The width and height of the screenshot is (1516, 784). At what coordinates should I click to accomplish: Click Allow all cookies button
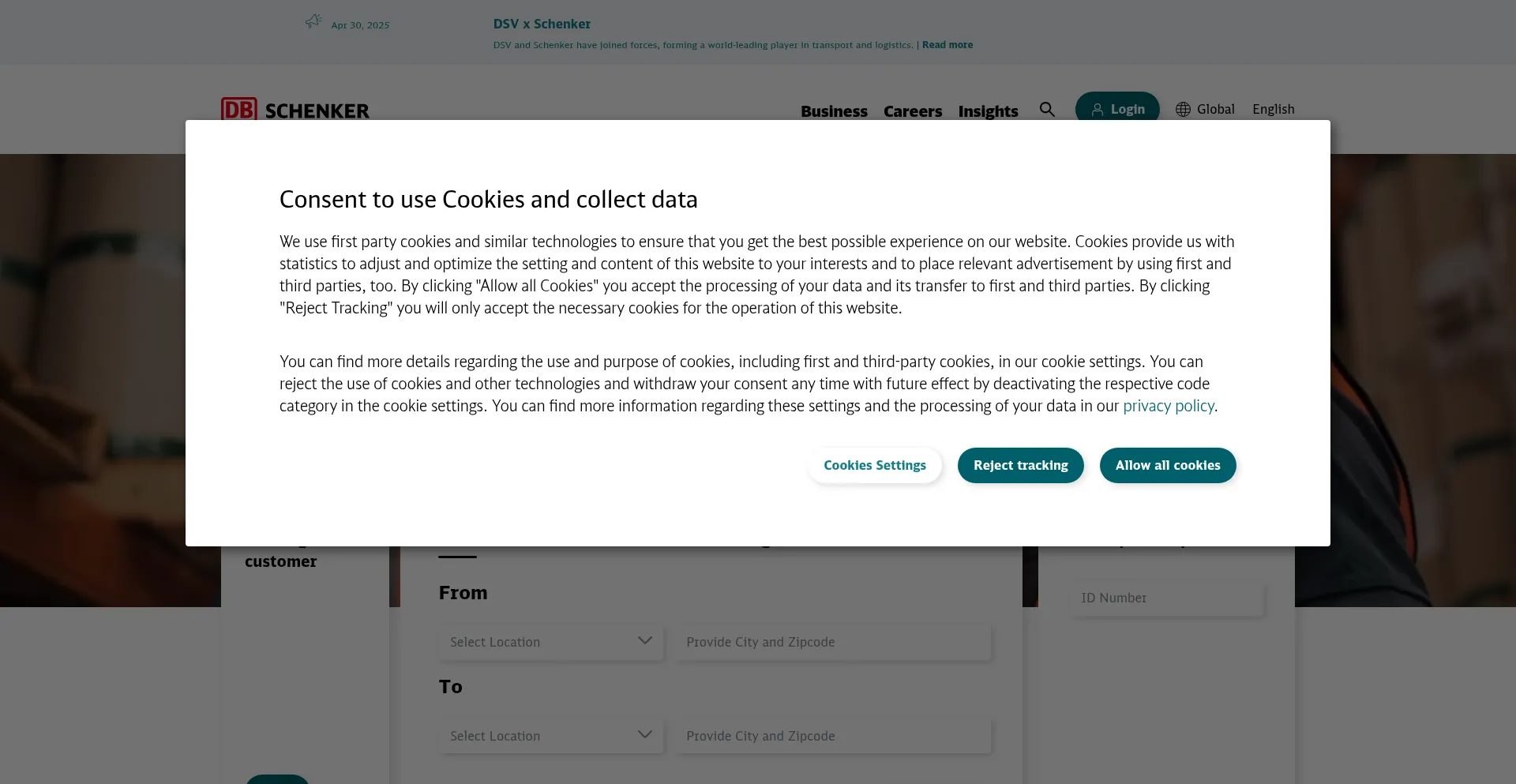(1168, 465)
